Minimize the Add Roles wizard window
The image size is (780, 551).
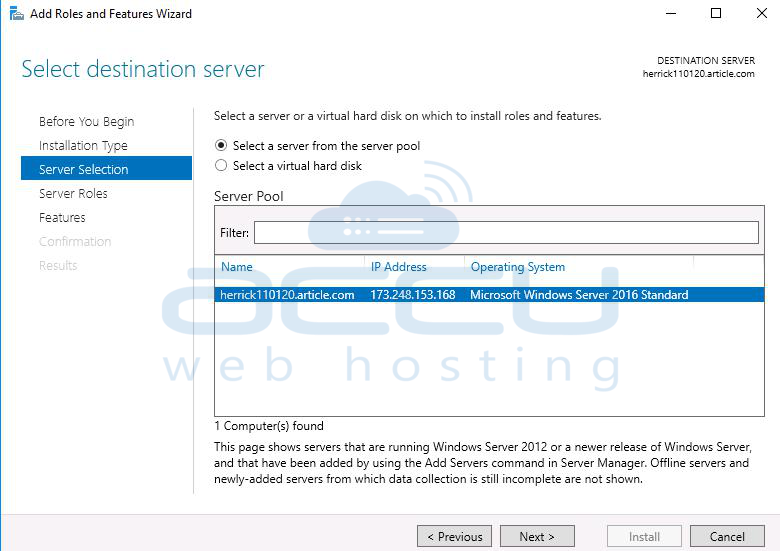coord(671,13)
